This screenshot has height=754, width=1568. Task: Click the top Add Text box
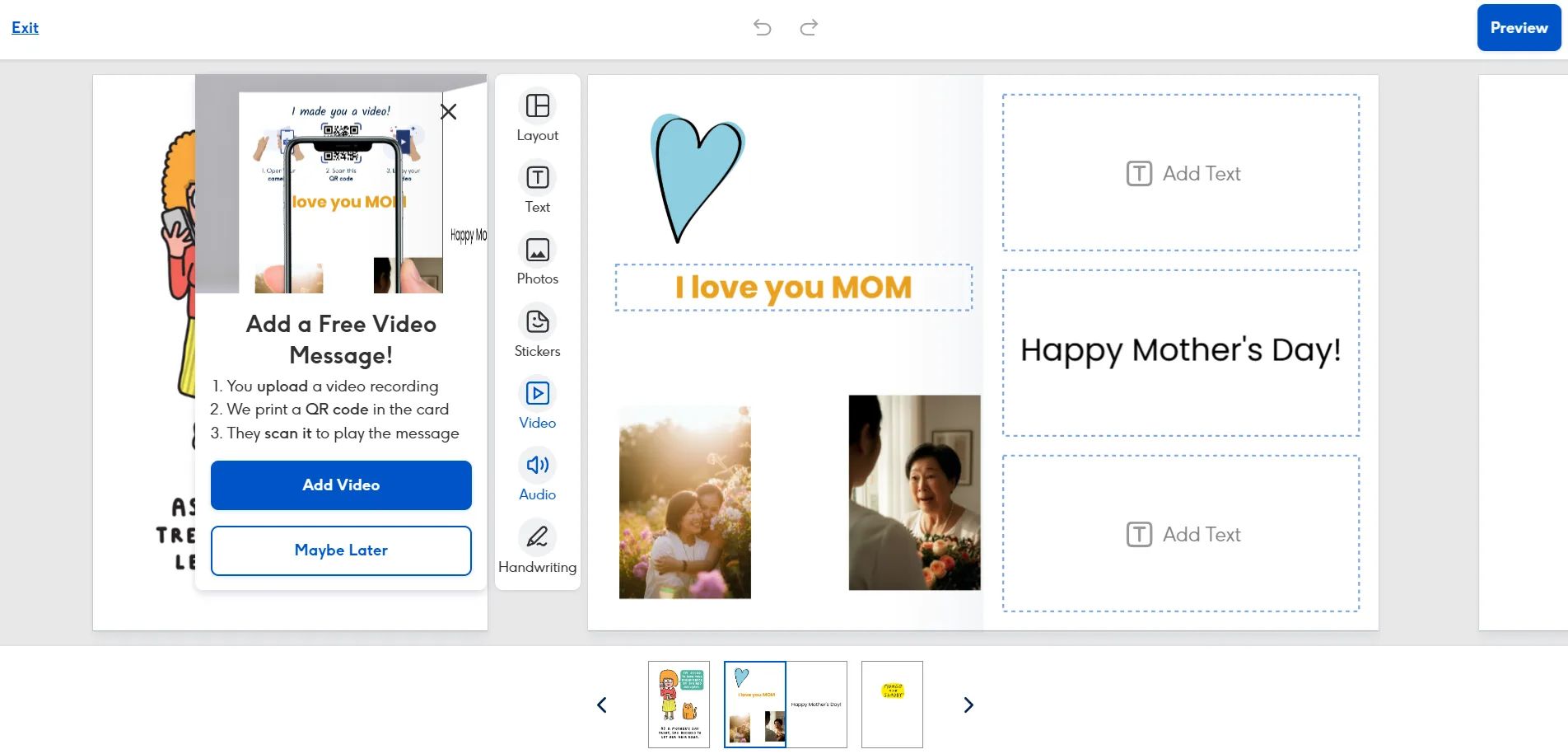point(1181,173)
